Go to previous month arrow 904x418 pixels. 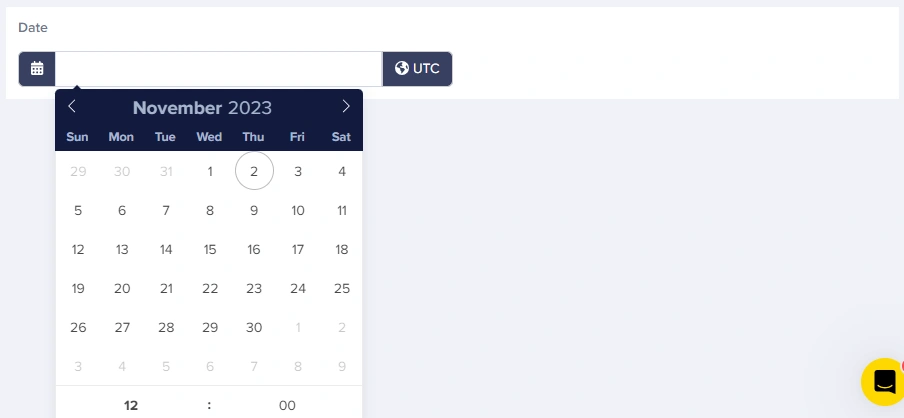[72, 107]
